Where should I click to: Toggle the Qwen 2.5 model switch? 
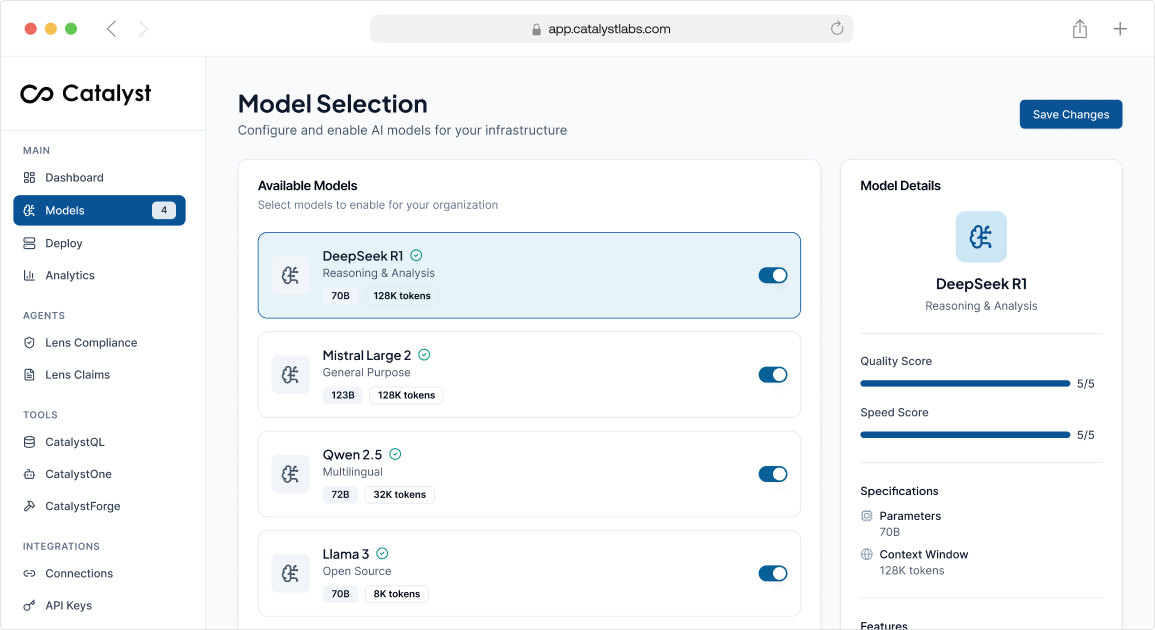coord(773,475)
